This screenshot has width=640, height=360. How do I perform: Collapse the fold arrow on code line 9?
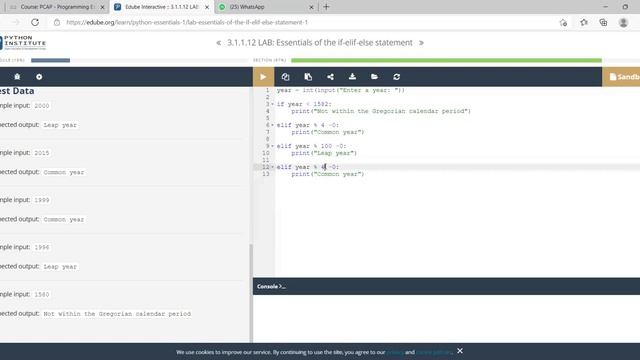[273, 146]
